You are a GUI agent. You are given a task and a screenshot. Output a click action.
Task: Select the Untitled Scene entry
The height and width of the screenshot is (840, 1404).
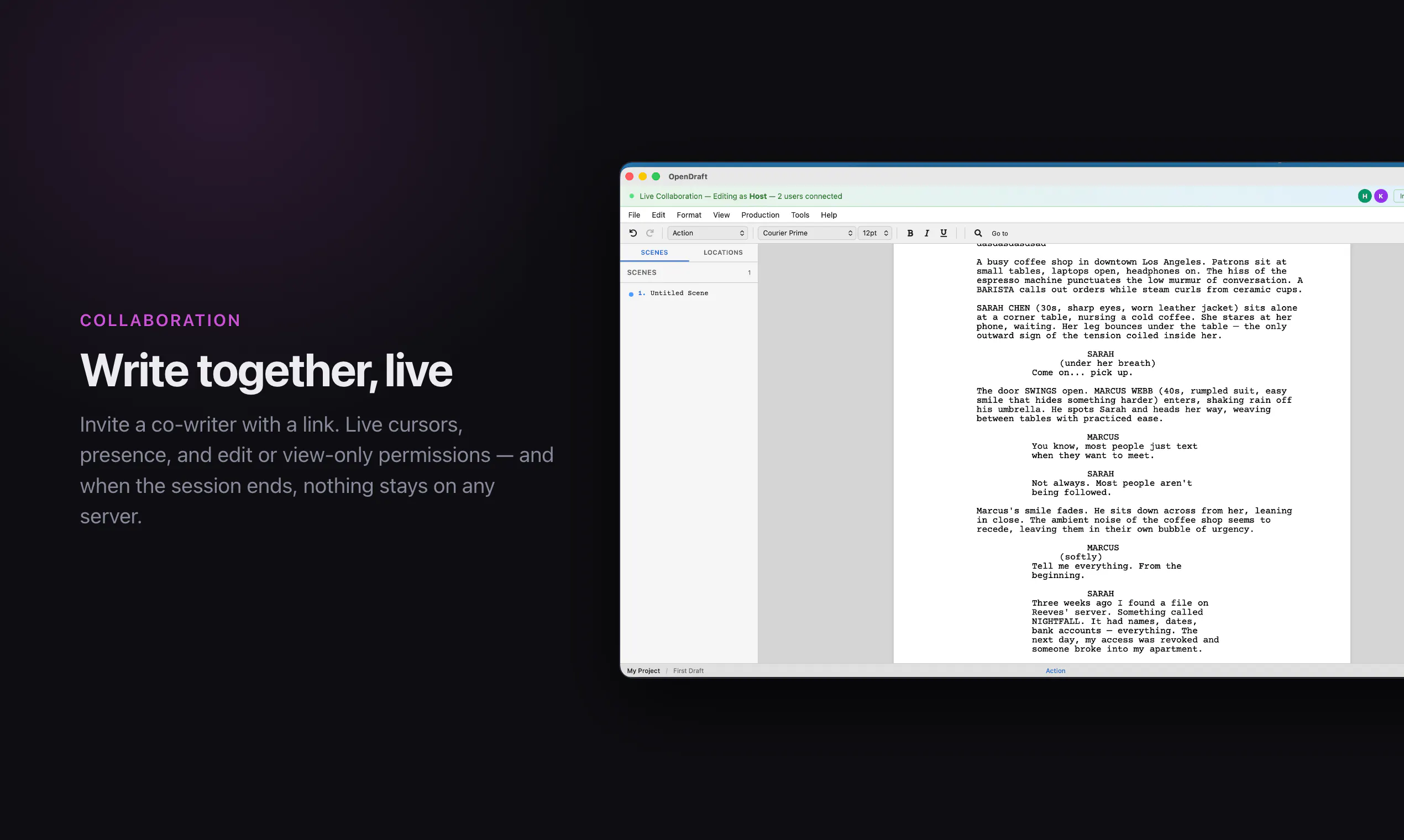[x=689, y=293]
